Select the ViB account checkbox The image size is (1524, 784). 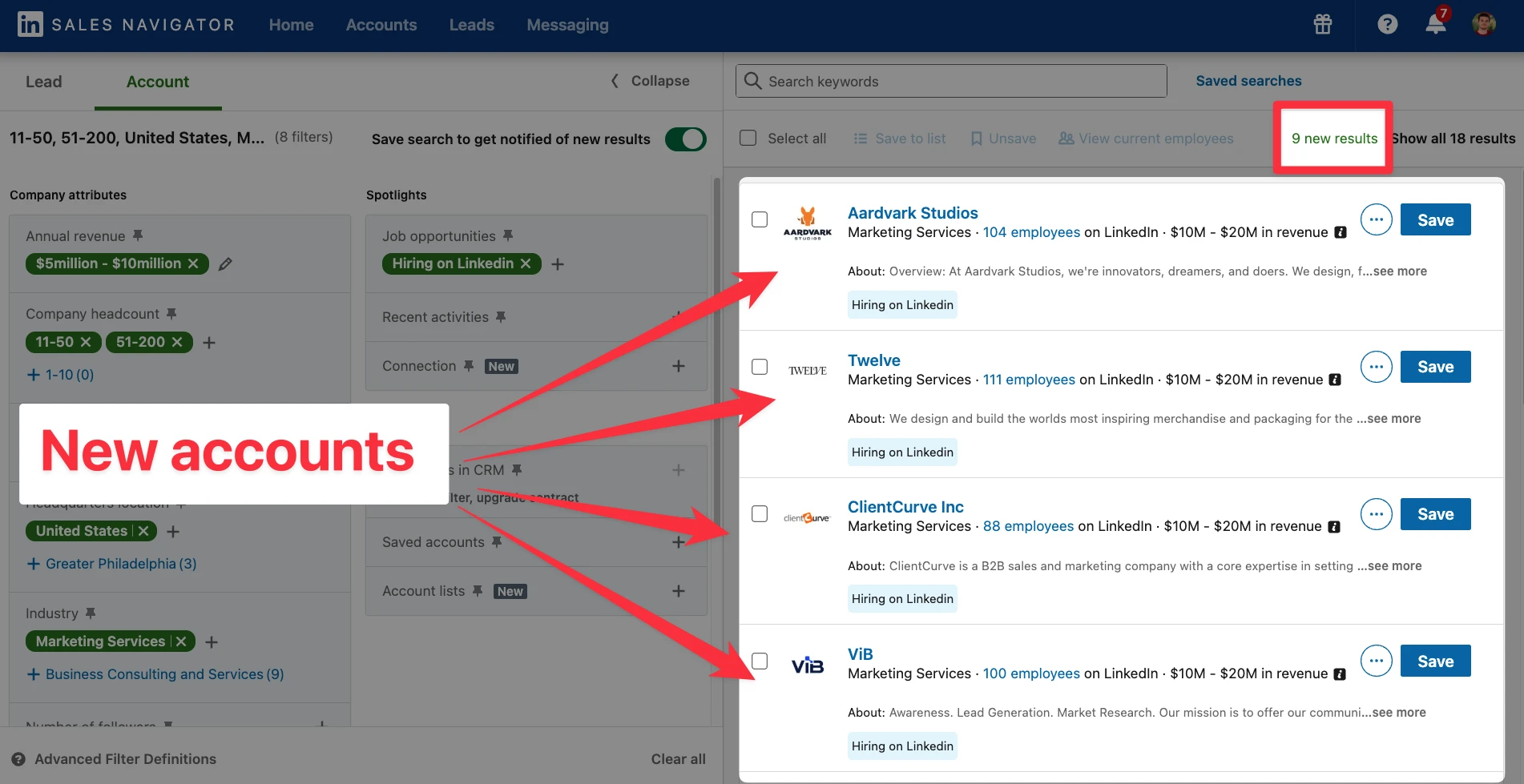coord(760,661)
